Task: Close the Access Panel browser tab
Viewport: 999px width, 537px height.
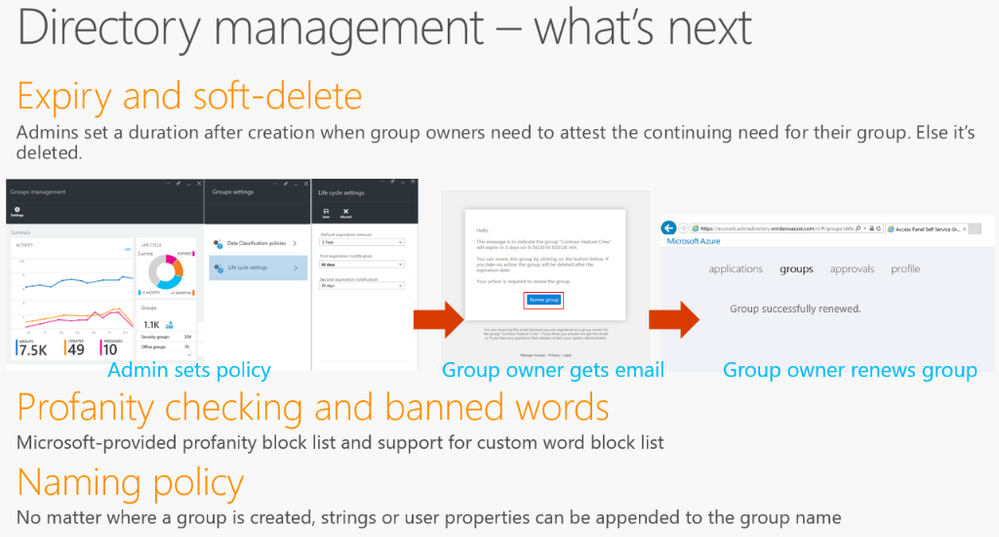Action: pyautogui.click(x=964, y=229)
